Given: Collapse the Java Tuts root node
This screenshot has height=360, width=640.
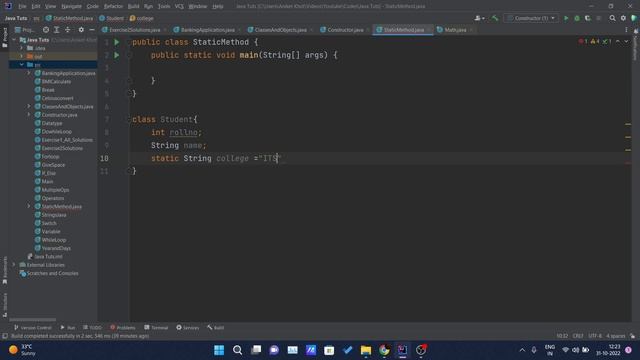Looking at the screenshot, I should coord(14,40).
